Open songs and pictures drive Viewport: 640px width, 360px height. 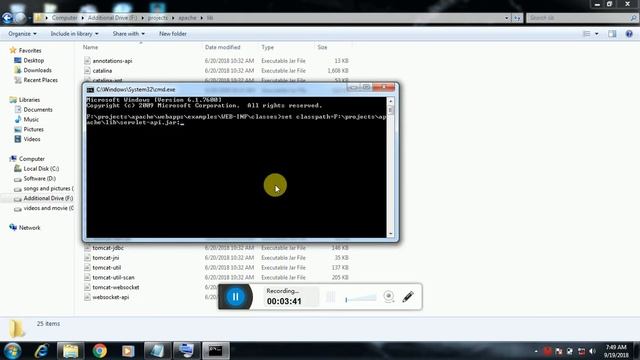click(48, 188)
